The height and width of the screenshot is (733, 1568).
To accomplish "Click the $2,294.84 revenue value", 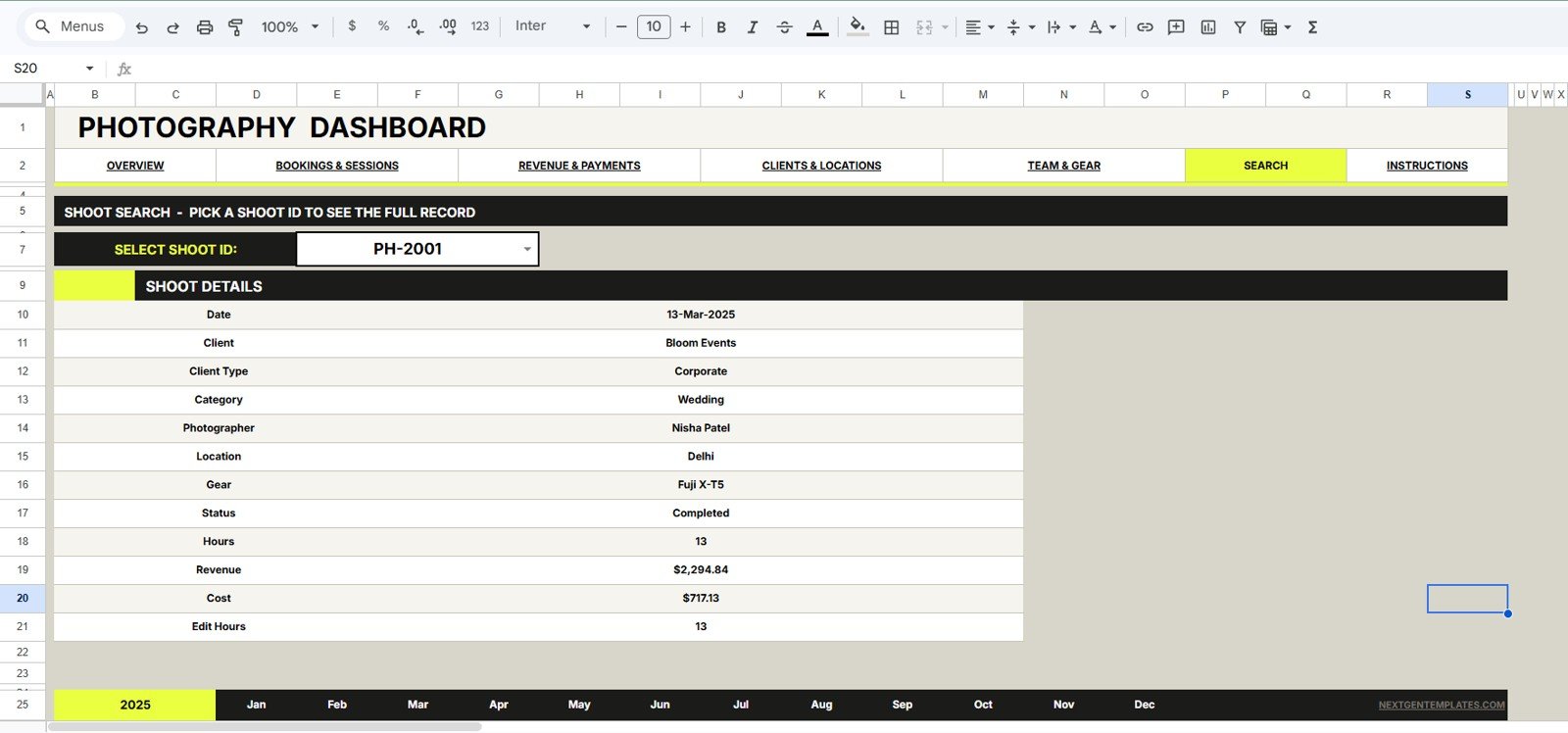I will [x=701, y=569].
